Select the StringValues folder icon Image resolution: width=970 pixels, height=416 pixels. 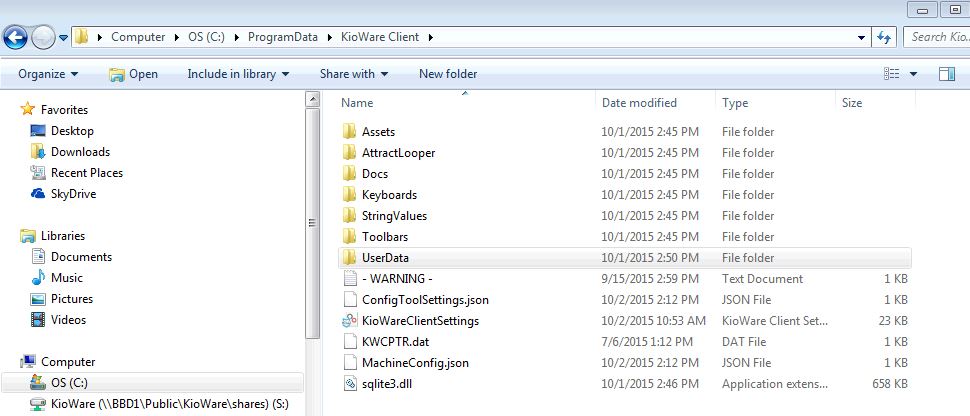349,215
